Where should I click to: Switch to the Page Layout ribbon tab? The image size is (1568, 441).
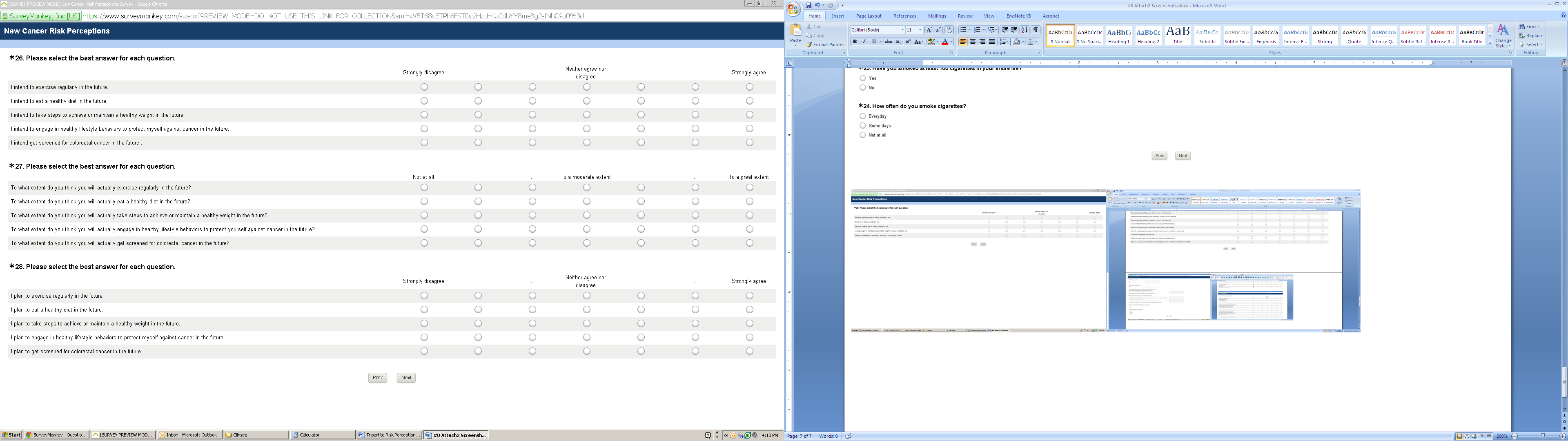(x=869, y=16)
